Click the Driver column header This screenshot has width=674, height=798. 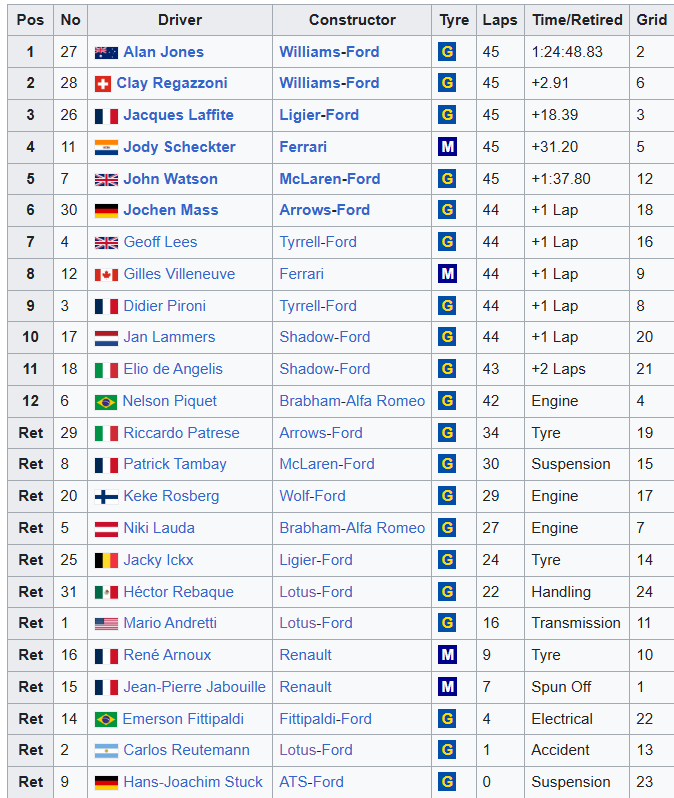[x=180, y=20]
